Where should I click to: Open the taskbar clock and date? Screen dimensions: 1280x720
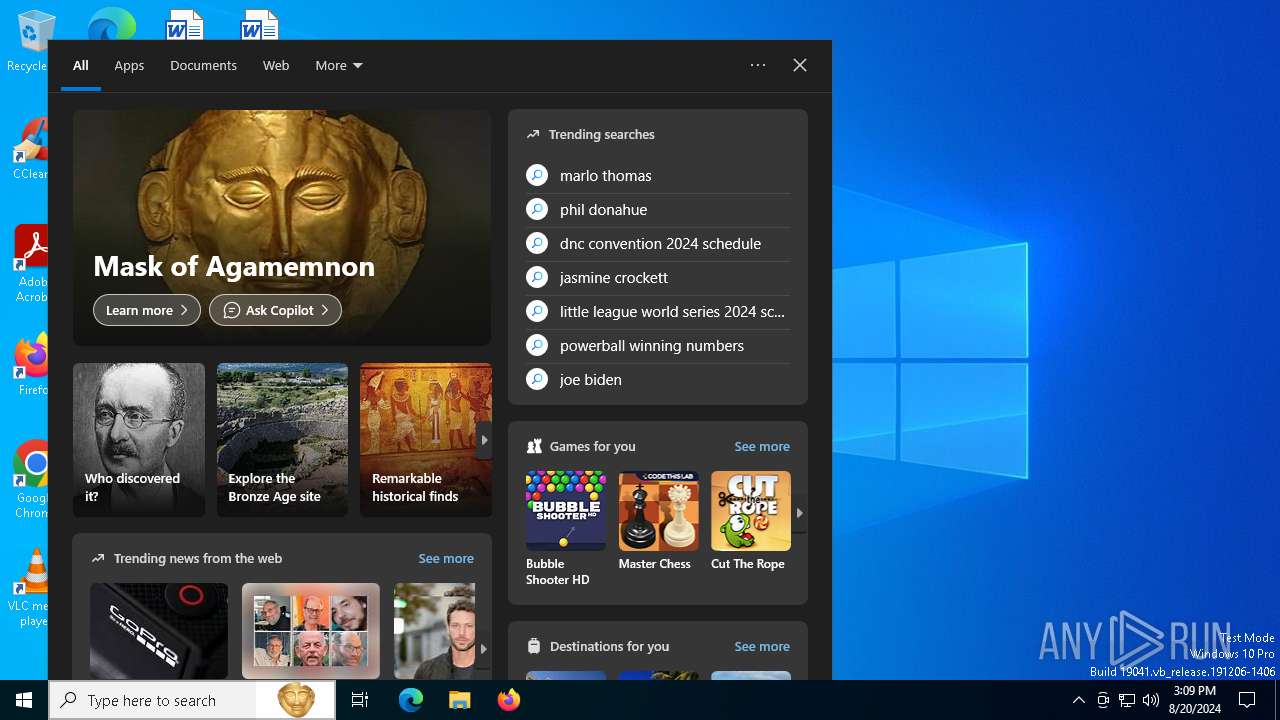(1195, 700)
